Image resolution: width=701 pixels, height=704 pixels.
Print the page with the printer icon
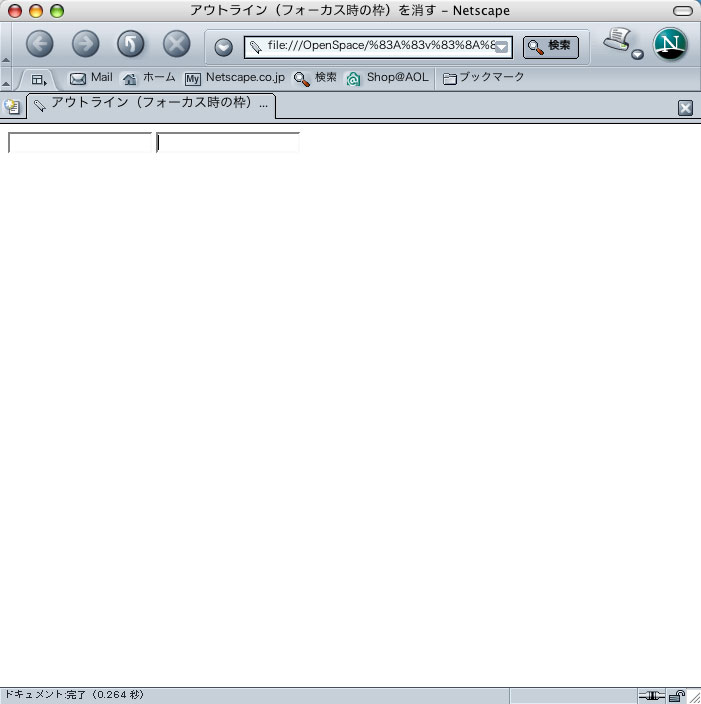(x=617, y=40)
